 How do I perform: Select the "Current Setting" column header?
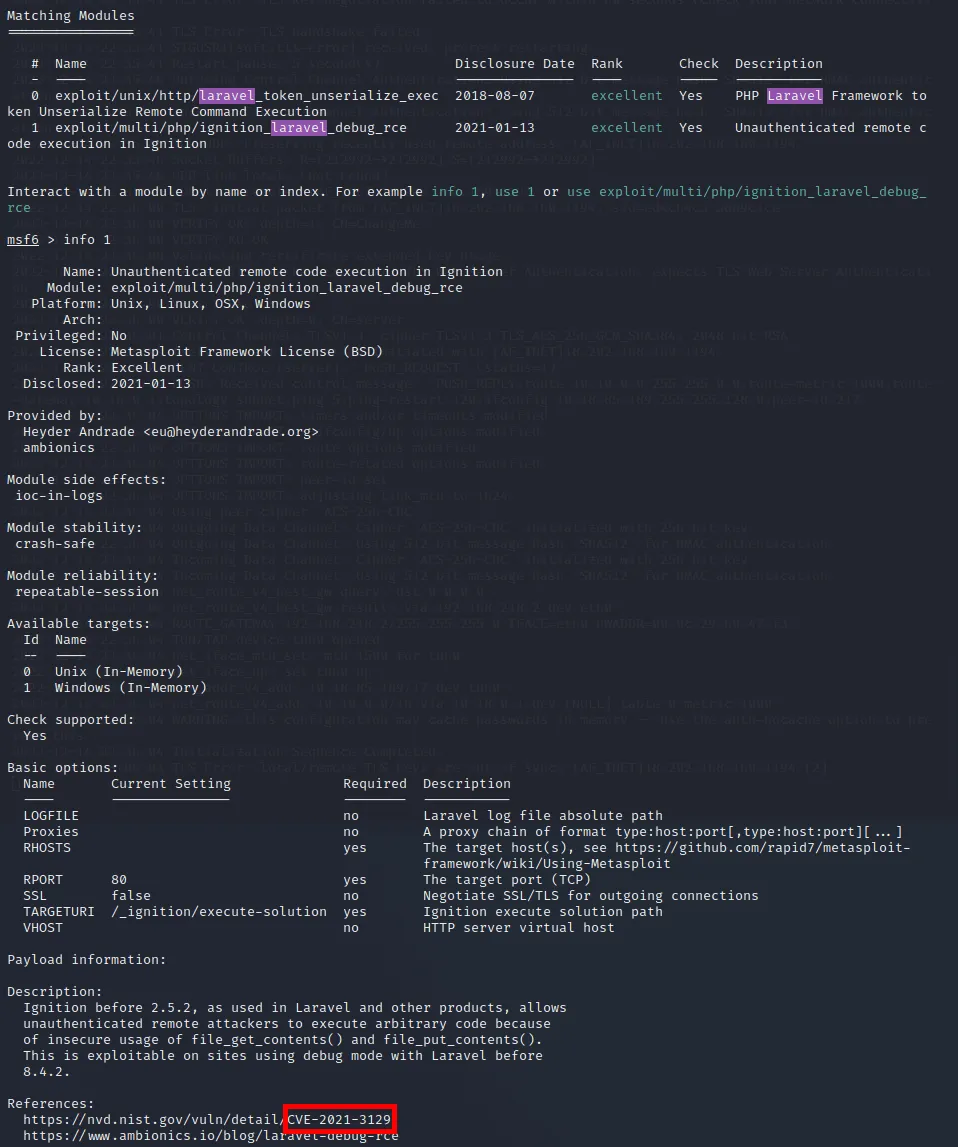coord(170,783)
